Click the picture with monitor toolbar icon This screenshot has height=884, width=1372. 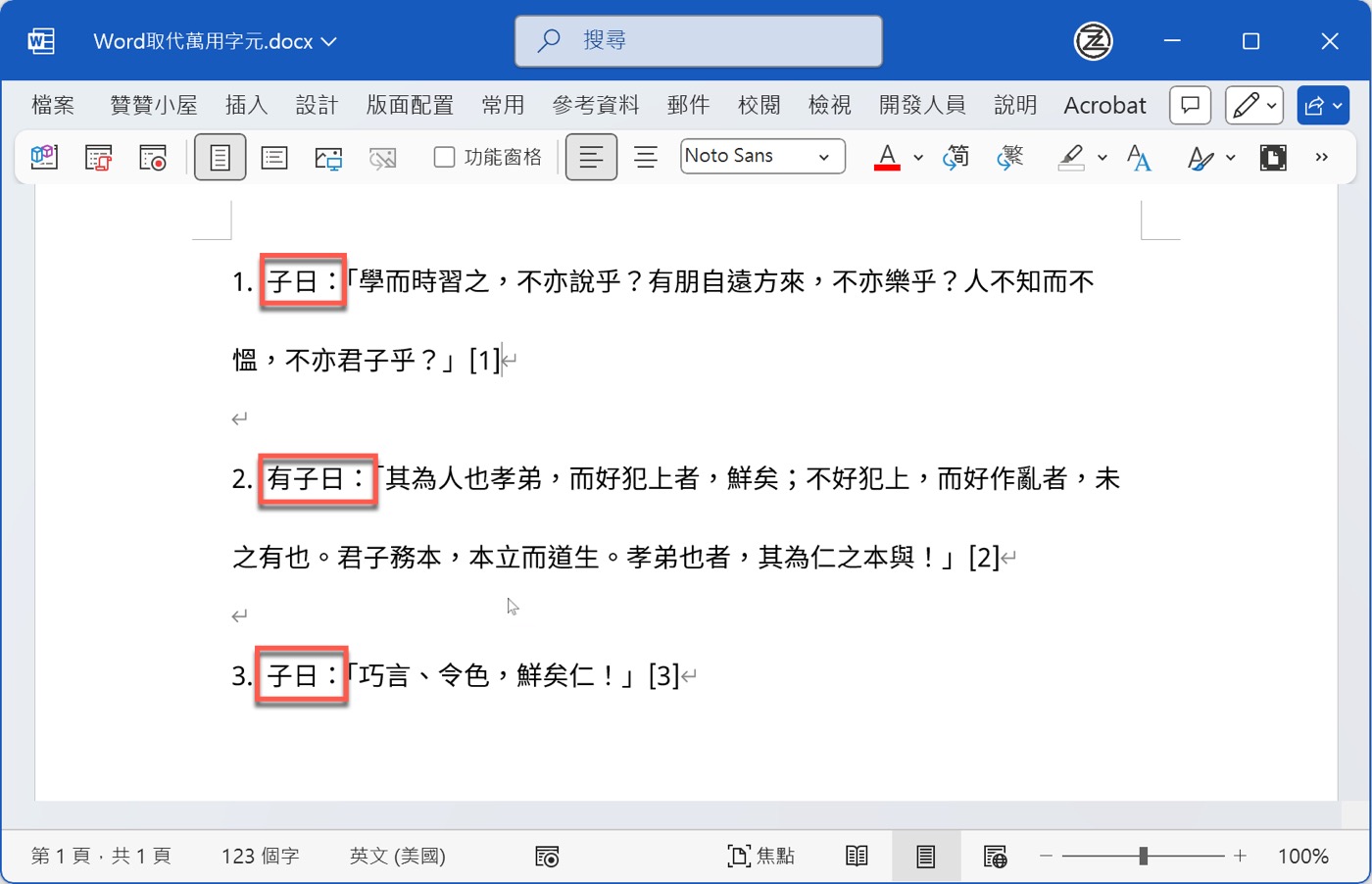point(328,158)
